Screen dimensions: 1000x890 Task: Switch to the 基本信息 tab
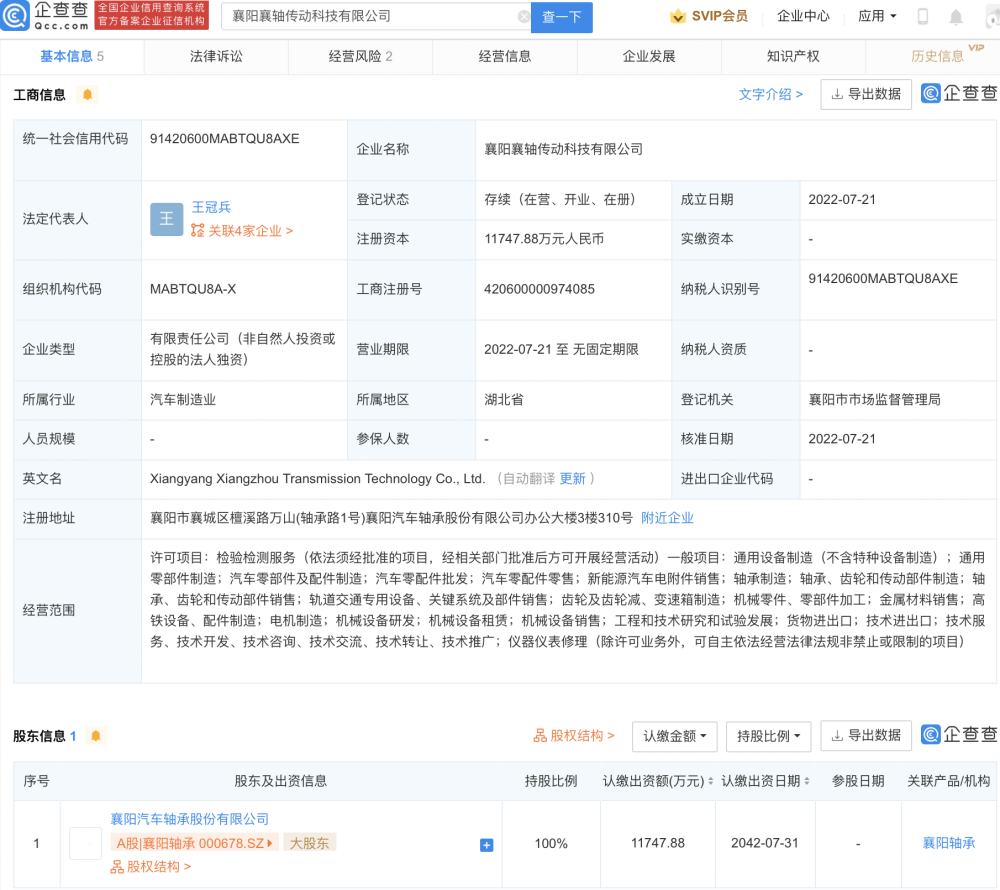click(x=72, y=57)
